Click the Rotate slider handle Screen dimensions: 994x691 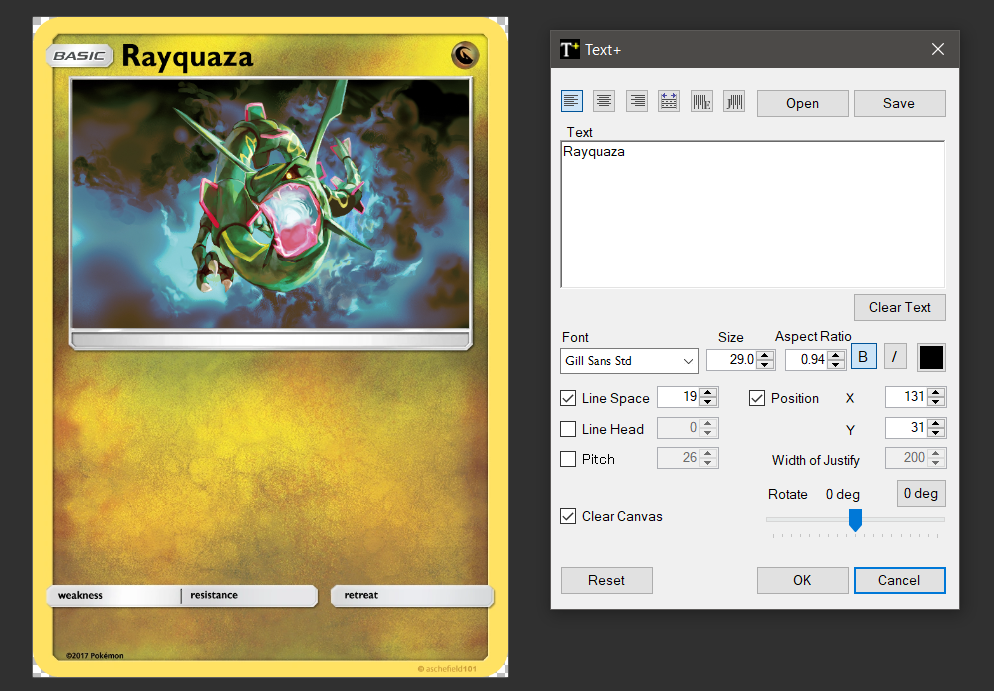pos(855,520)
